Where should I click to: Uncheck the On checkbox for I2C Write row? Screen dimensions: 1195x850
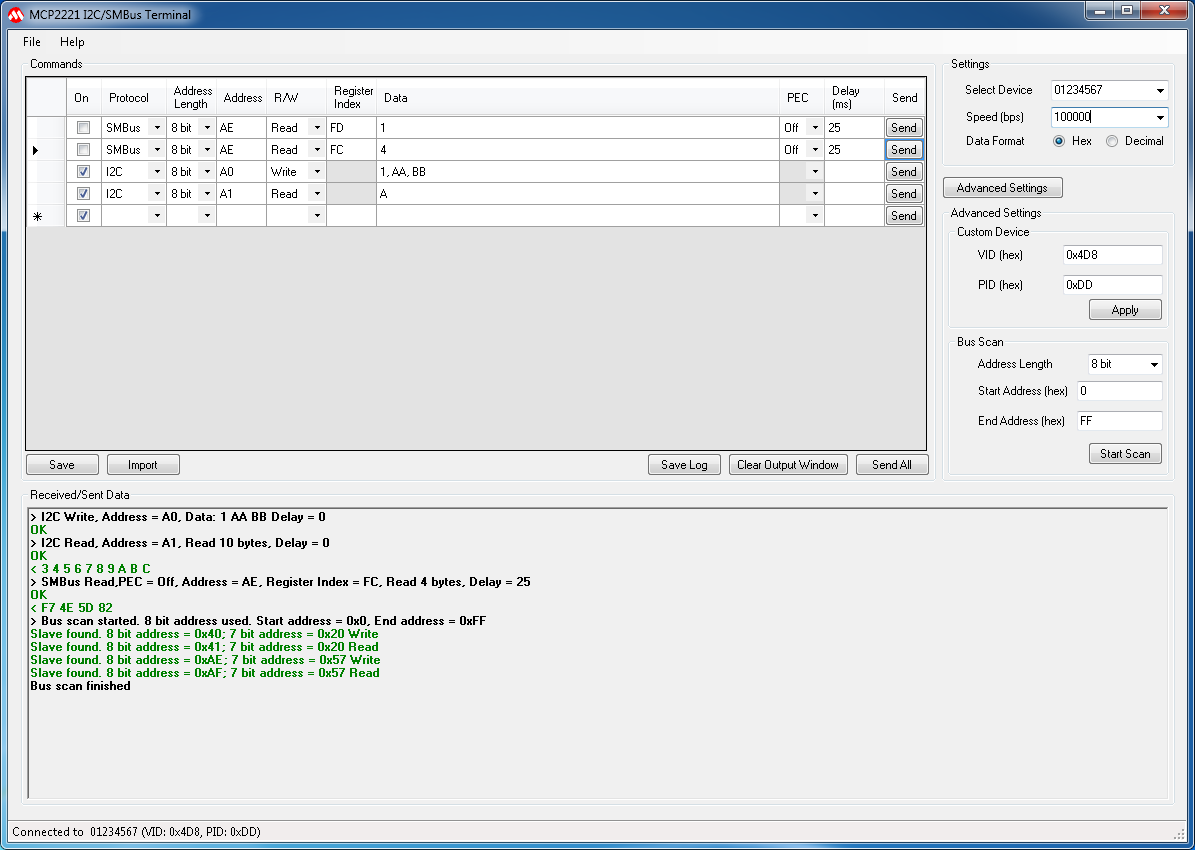[83, 172]
